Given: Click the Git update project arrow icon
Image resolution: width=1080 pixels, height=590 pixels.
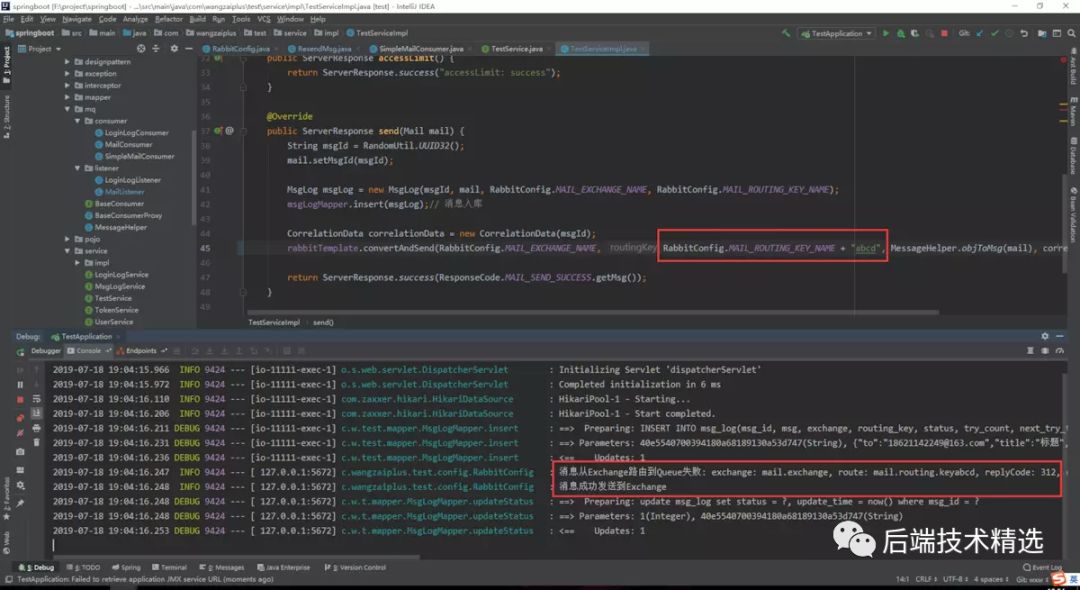Looking at the screenshot, I should point(981,33).
